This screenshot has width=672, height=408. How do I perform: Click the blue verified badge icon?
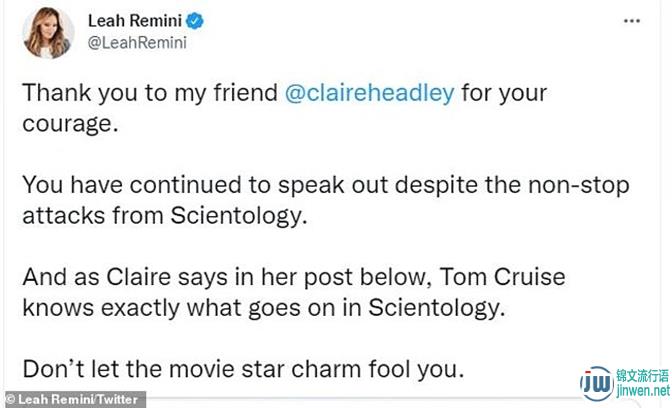(195, 21)
